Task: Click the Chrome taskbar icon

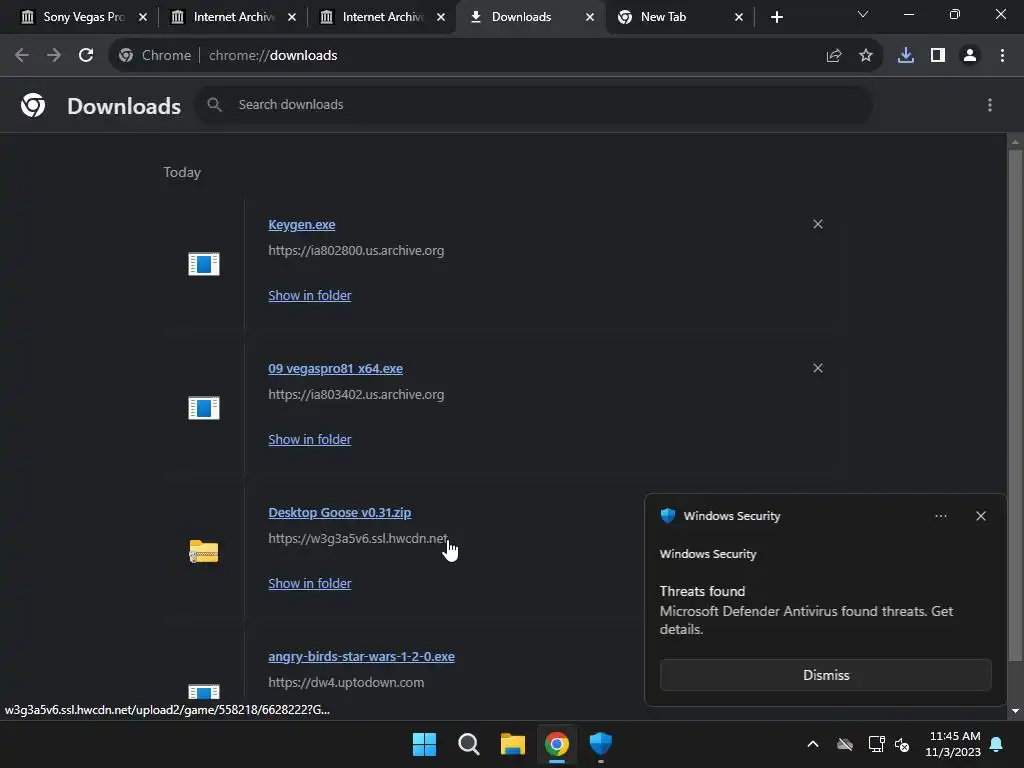Action: [x=556, y=744]
